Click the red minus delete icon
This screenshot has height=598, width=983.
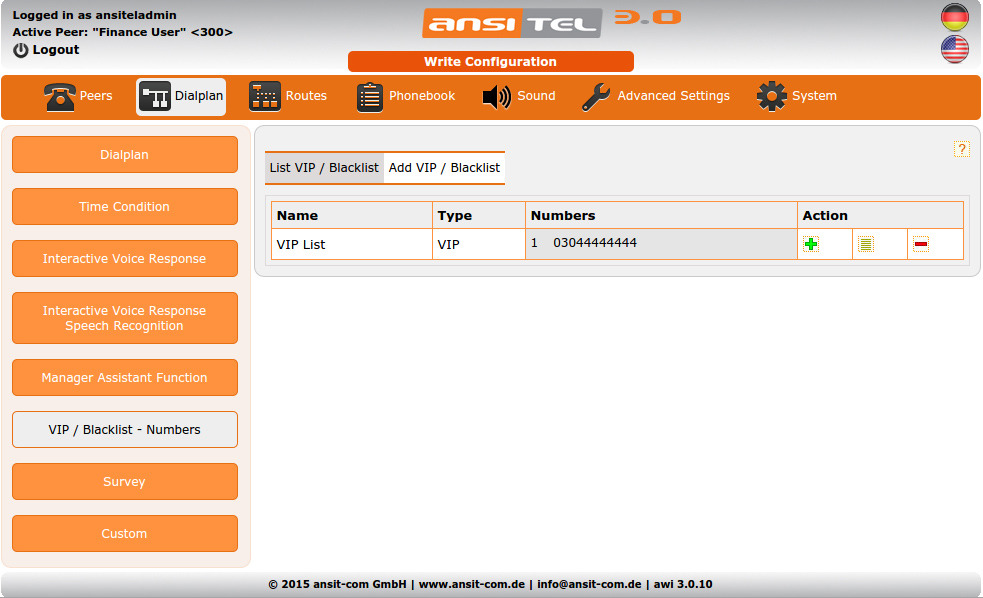[x=921, y=244]
